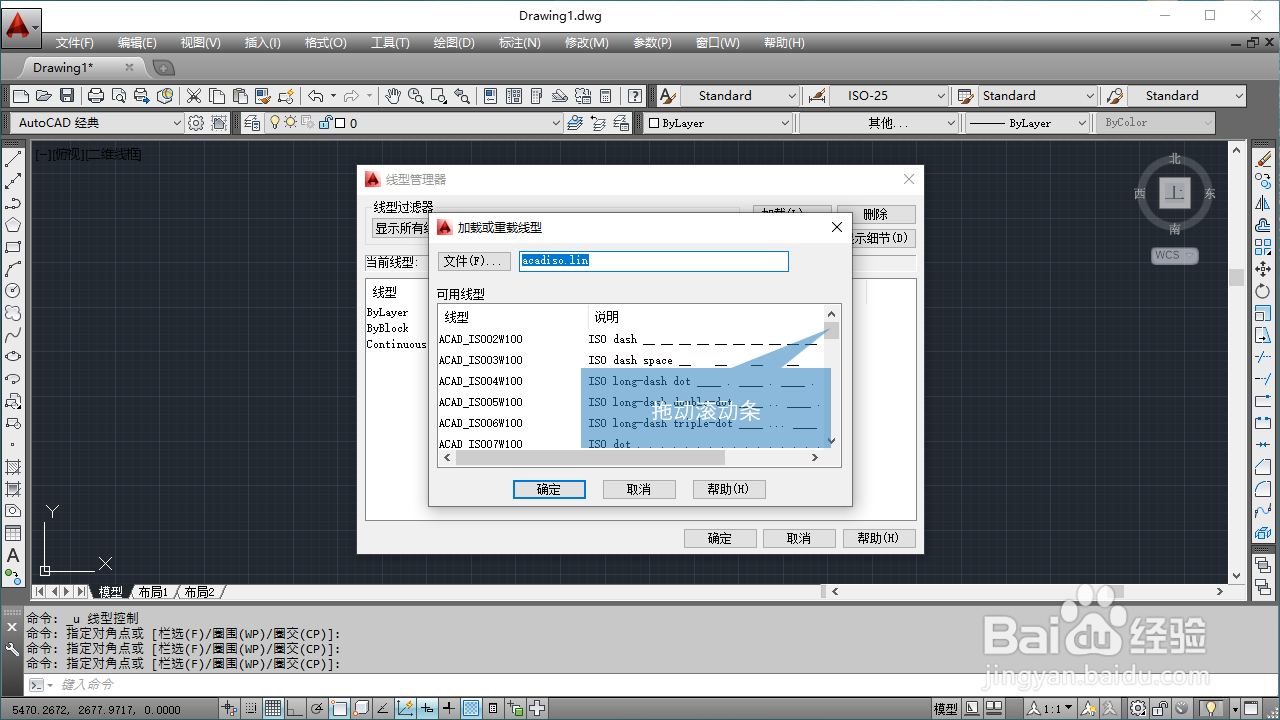The image size is (1280, 720).
Task: Click the Plot printer icon
Action: 96,96
